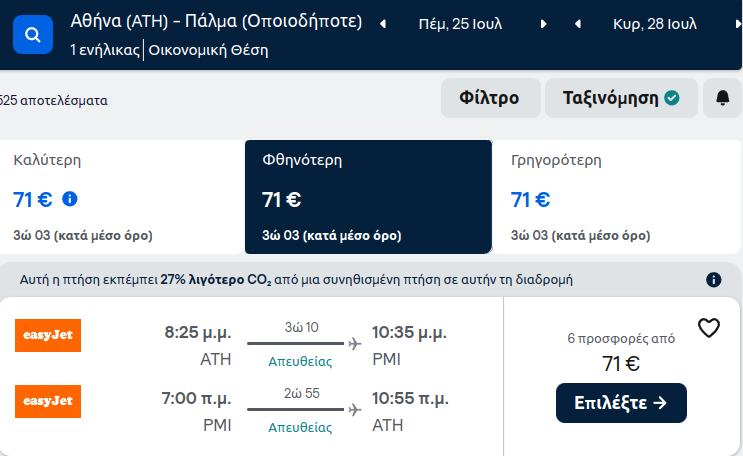Screen dimensions: 743x456
Task: Click the outbound easyJet logo
Action: (48, 335)
